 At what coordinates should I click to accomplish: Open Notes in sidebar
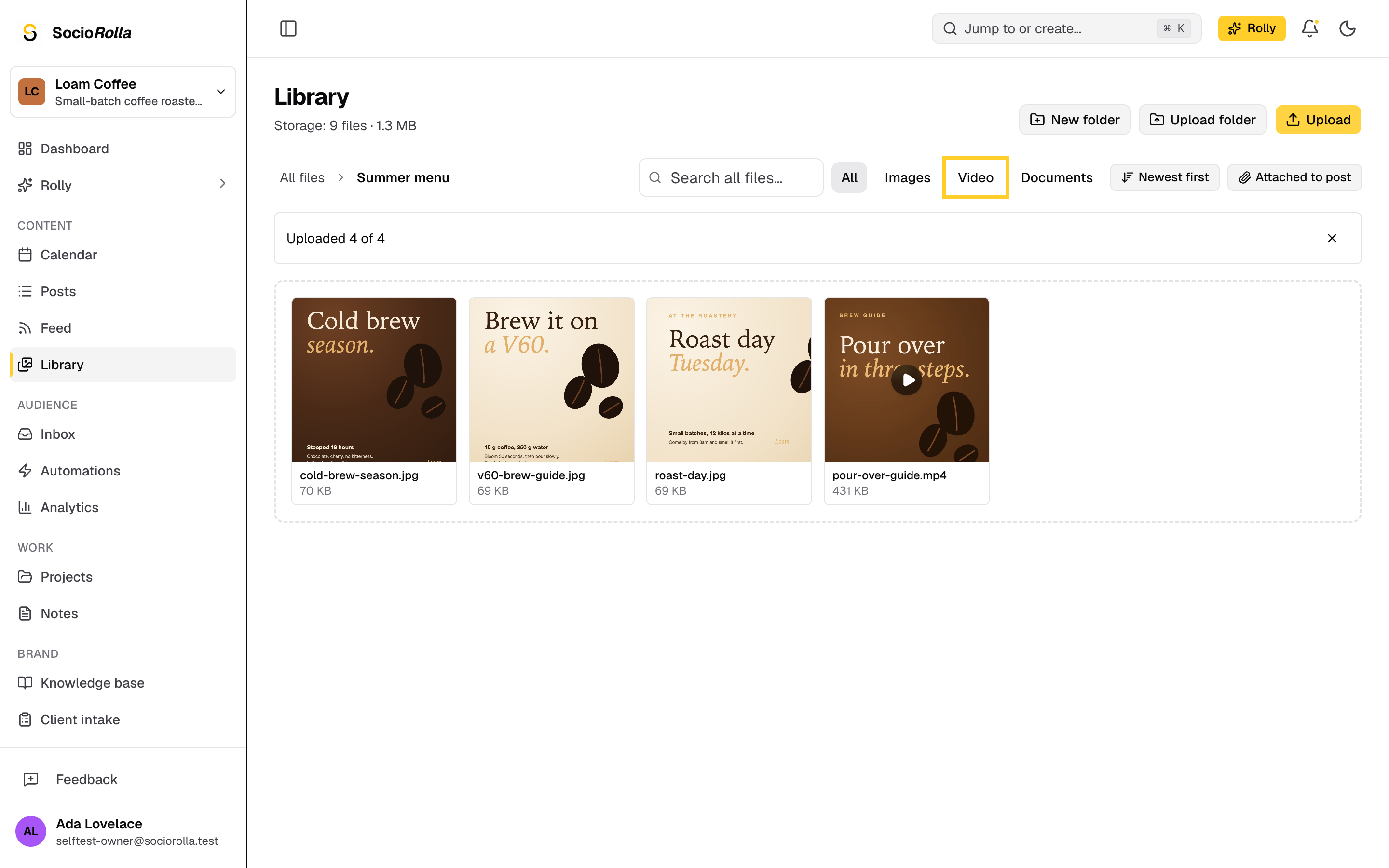click(123, 613)
